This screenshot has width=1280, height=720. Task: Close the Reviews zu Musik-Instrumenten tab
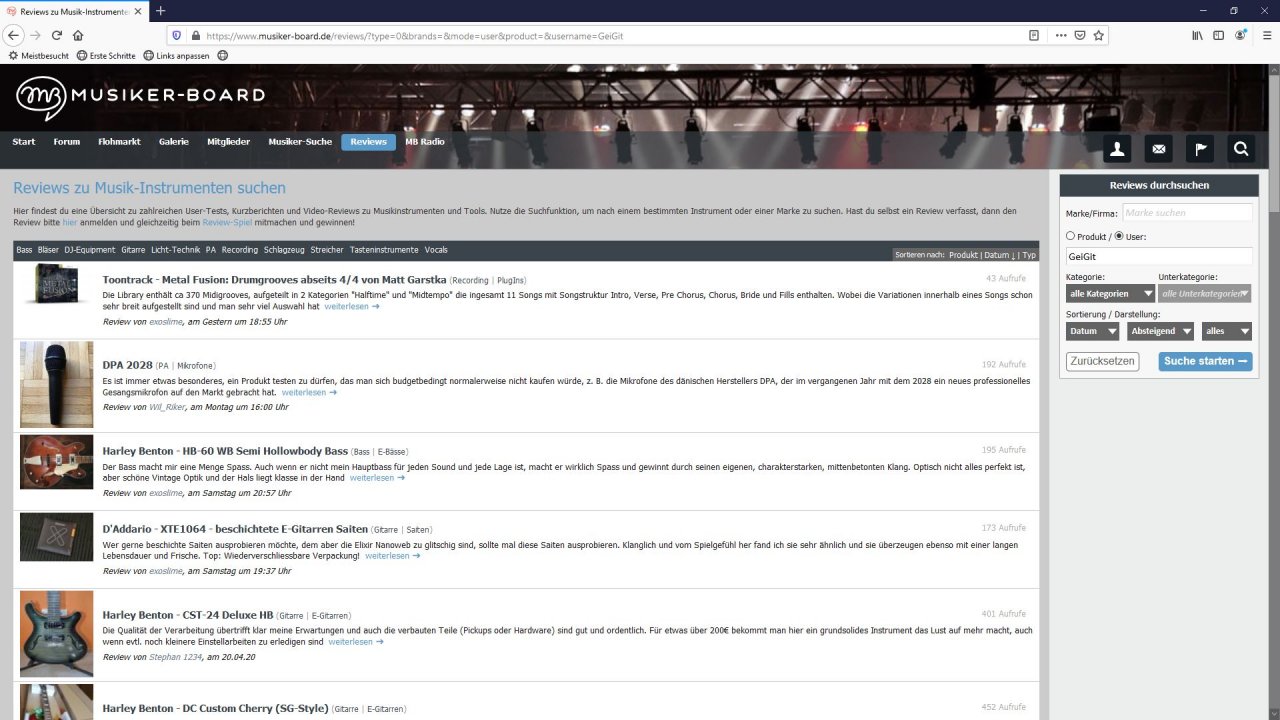point(138,11)
